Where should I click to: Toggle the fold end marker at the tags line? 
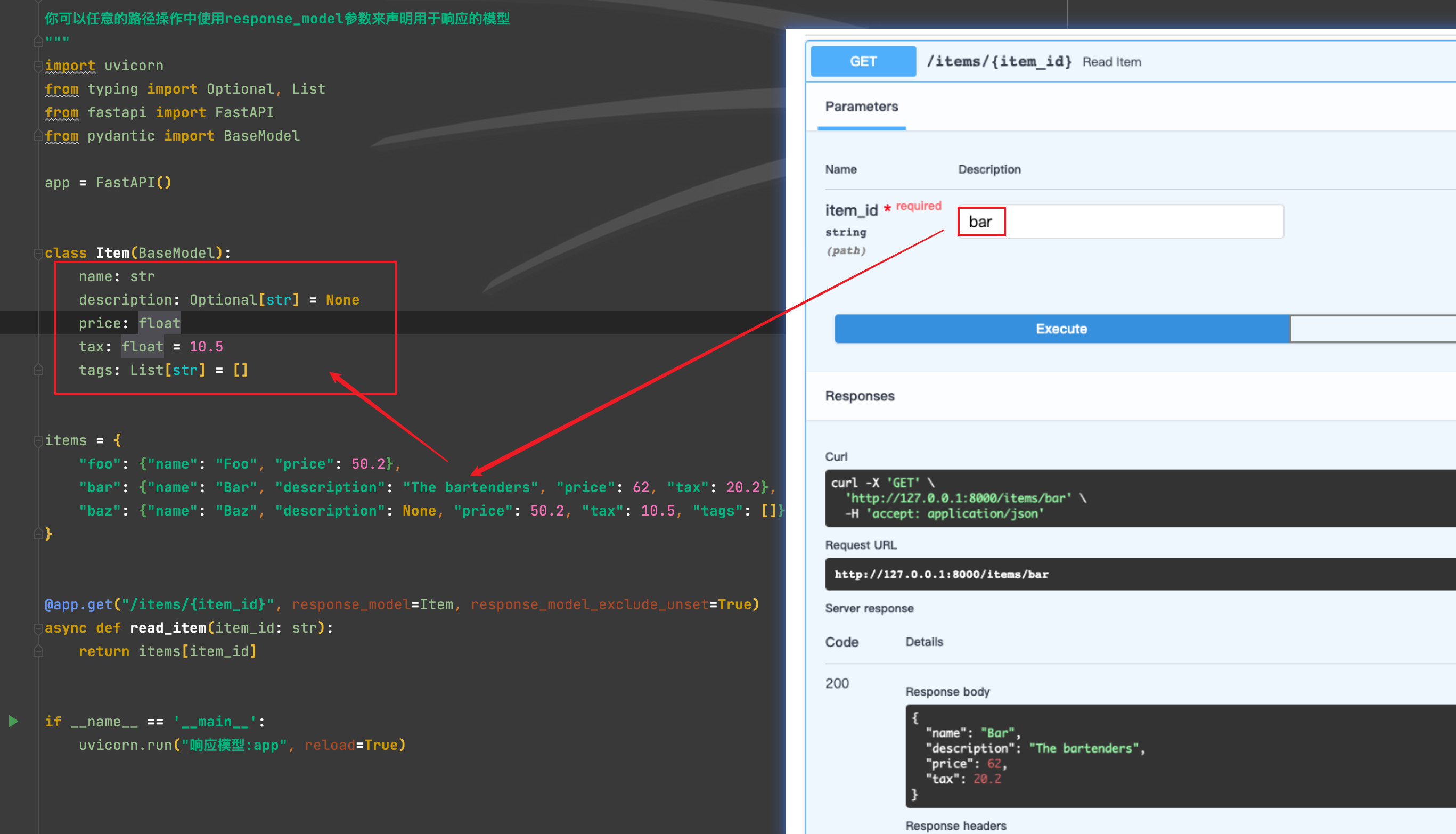tap(38, 370)
